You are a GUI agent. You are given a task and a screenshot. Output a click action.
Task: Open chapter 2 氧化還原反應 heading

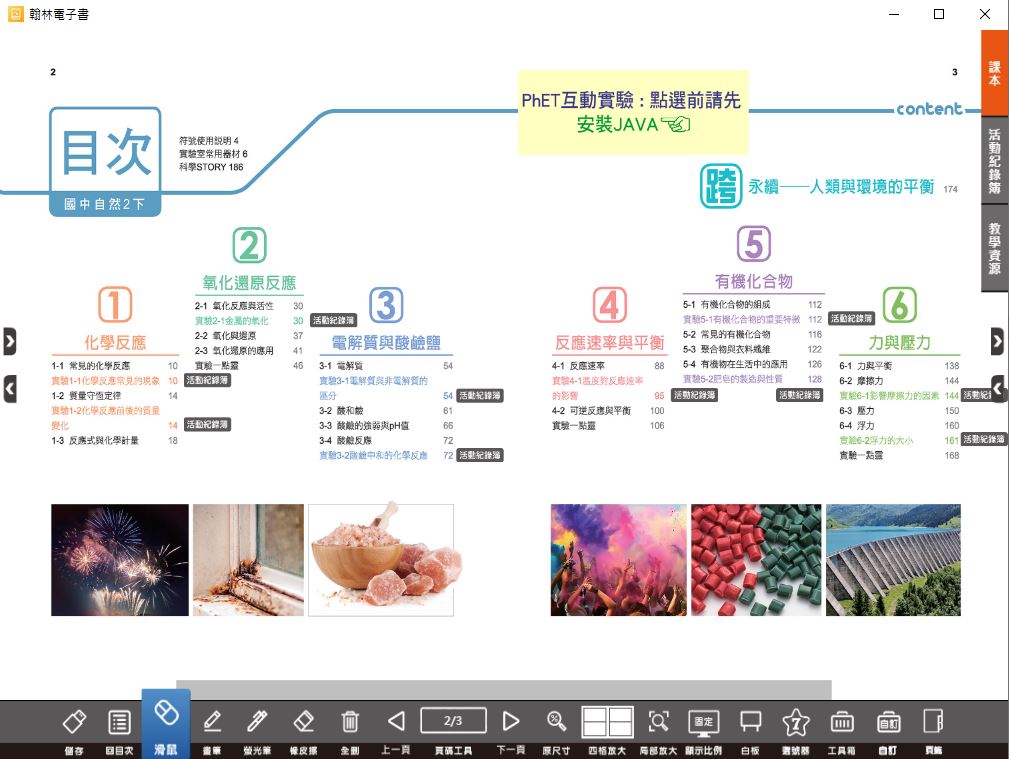[249, 283]
